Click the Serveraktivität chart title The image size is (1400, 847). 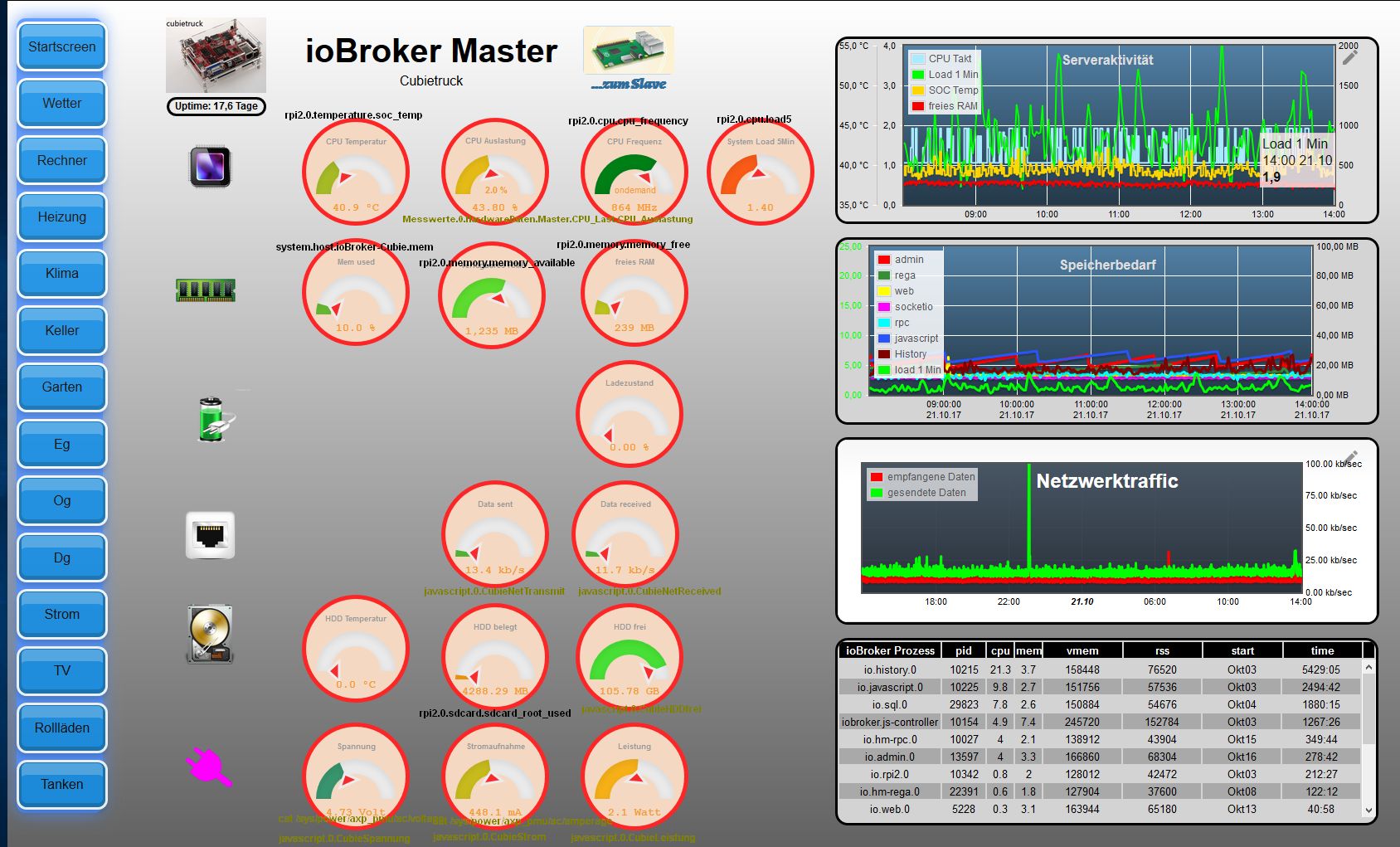1107,60
